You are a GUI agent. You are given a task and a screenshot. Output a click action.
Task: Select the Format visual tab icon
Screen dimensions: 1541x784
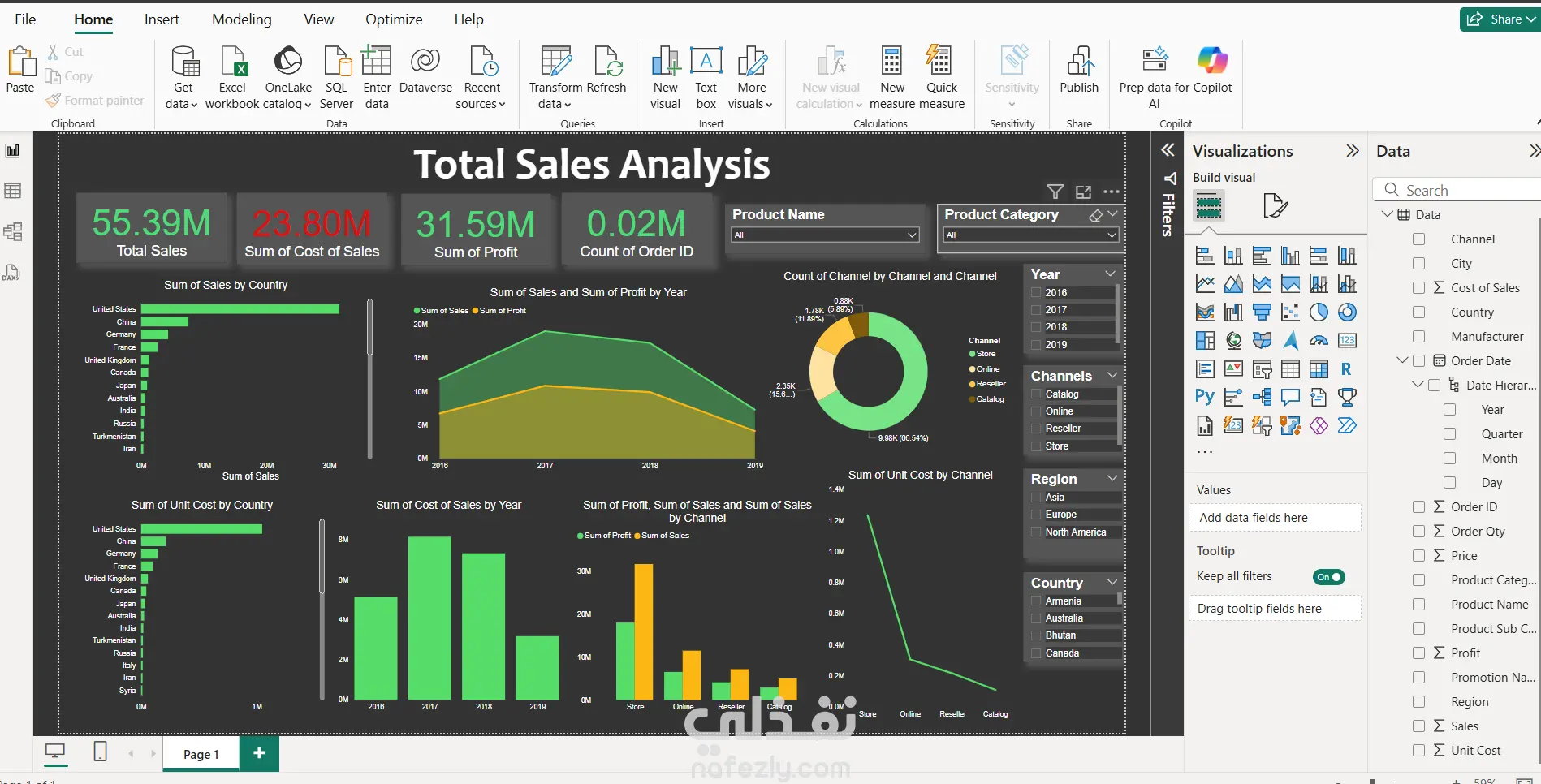[1275, 205]
